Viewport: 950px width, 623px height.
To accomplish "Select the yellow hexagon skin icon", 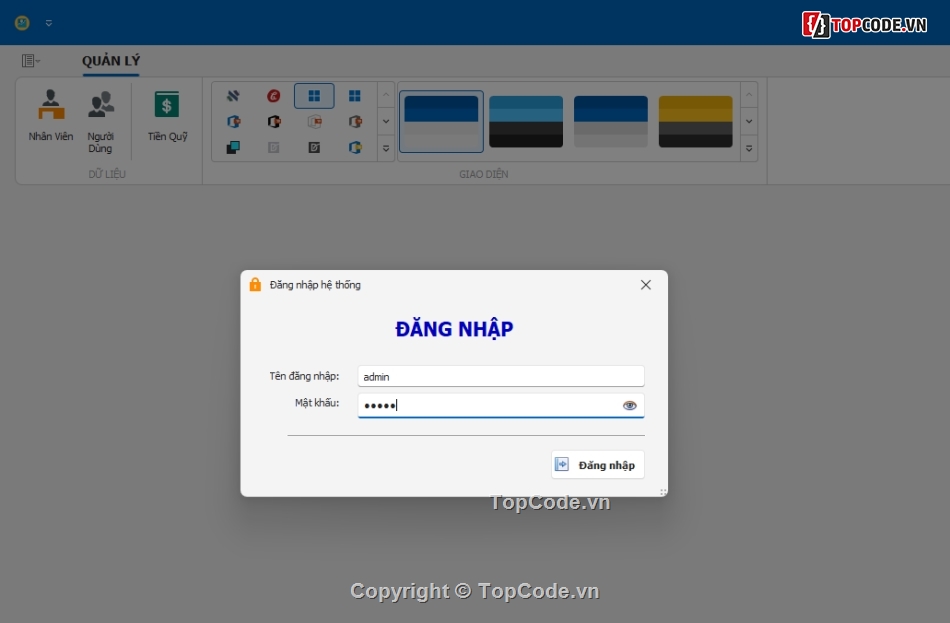I will pyautogui.click(x=355, y=148).
